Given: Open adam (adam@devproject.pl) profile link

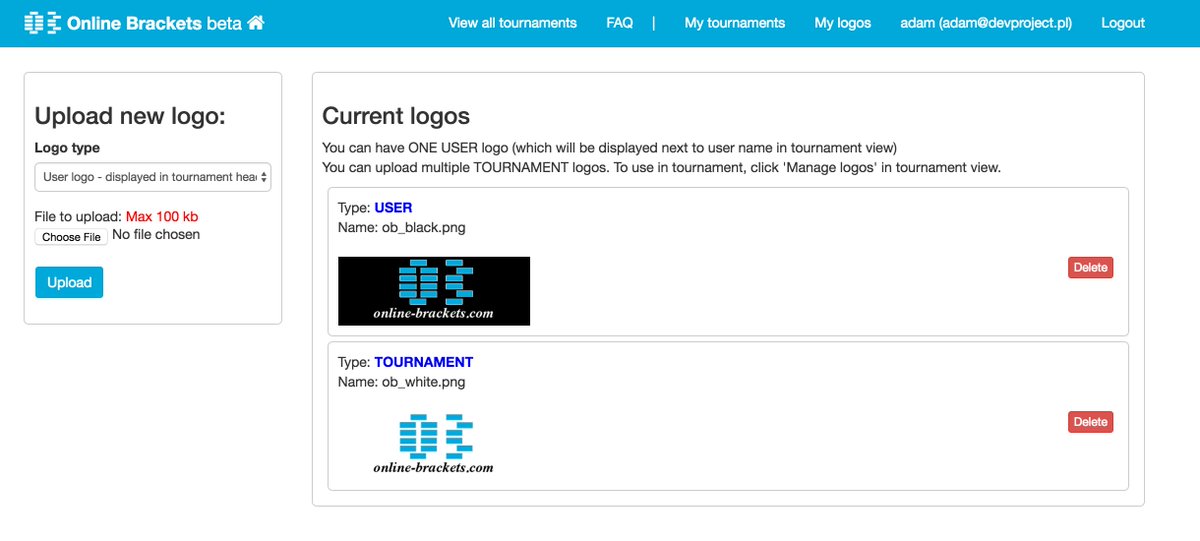Looking at the screenshot, I should point(986,22).
